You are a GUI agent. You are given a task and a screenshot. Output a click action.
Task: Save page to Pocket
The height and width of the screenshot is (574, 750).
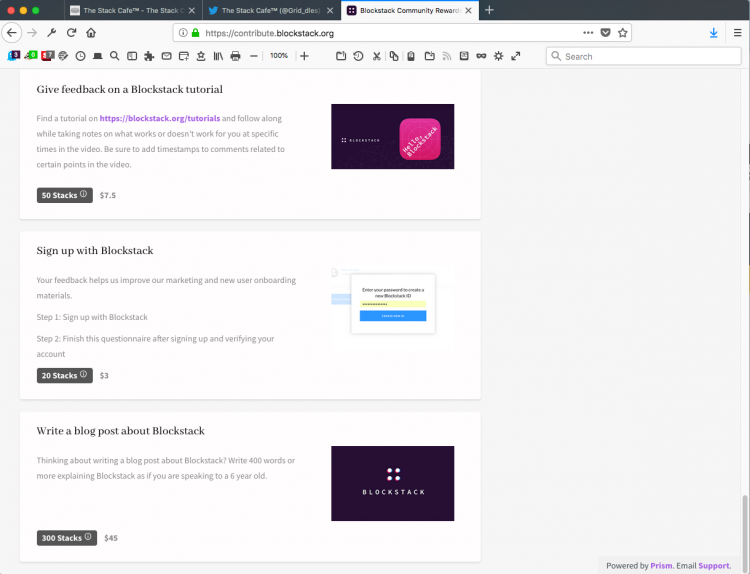606,33
